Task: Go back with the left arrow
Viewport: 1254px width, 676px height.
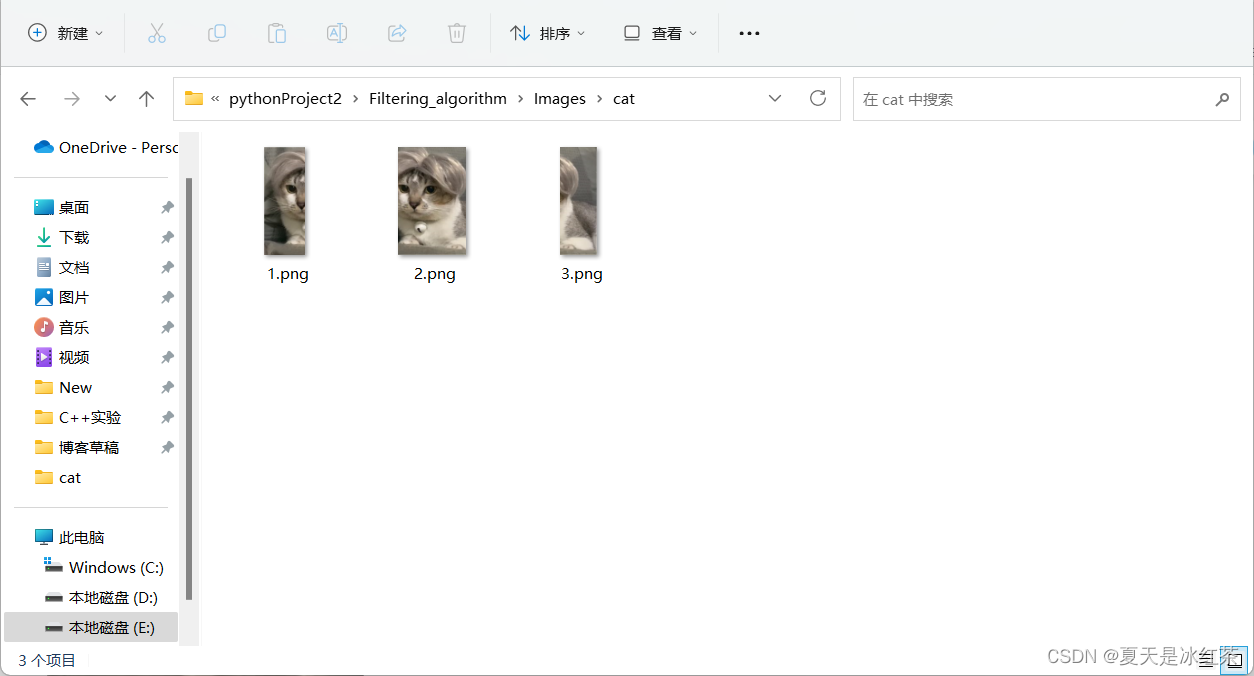Action: pos(28,99)
